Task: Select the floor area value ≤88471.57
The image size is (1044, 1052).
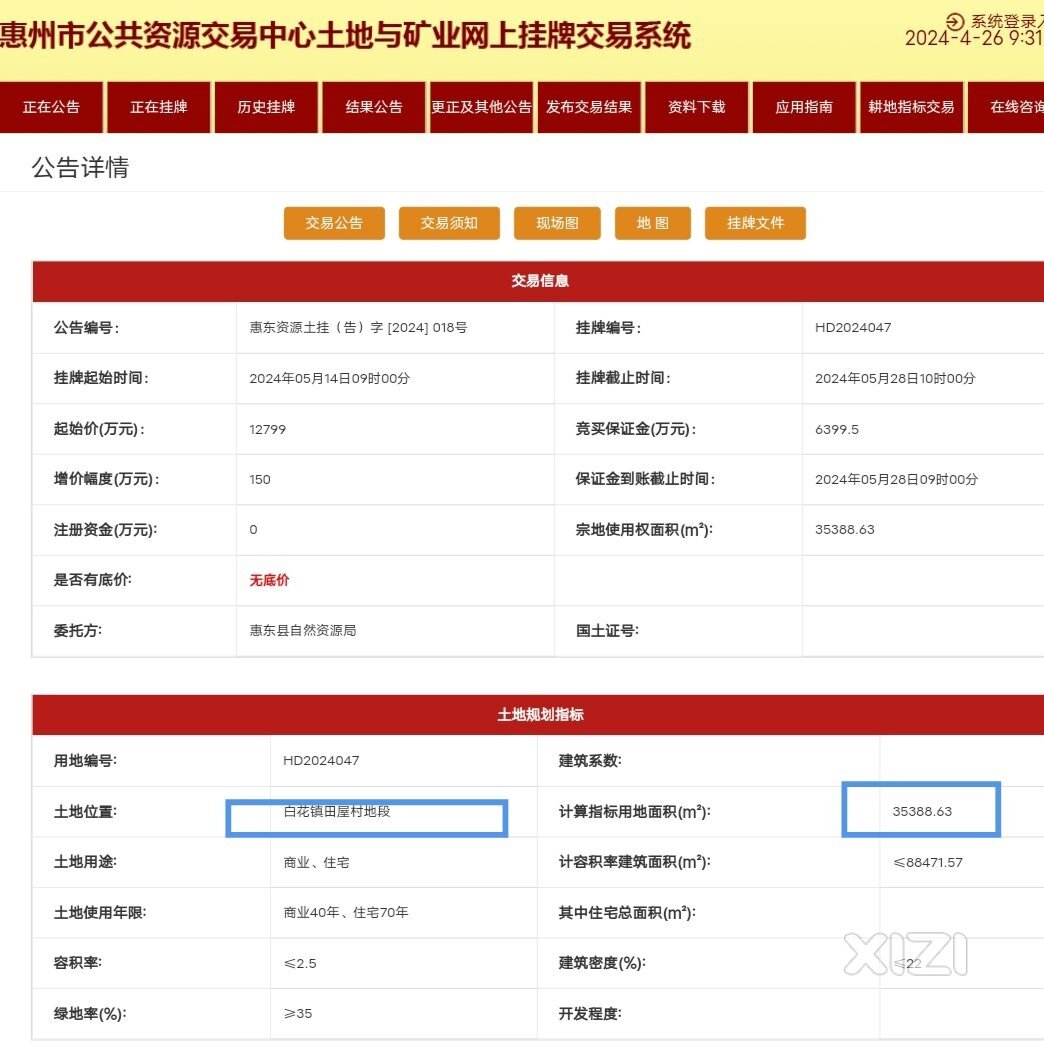Action: pyautogui.click(x=927, y=863)
